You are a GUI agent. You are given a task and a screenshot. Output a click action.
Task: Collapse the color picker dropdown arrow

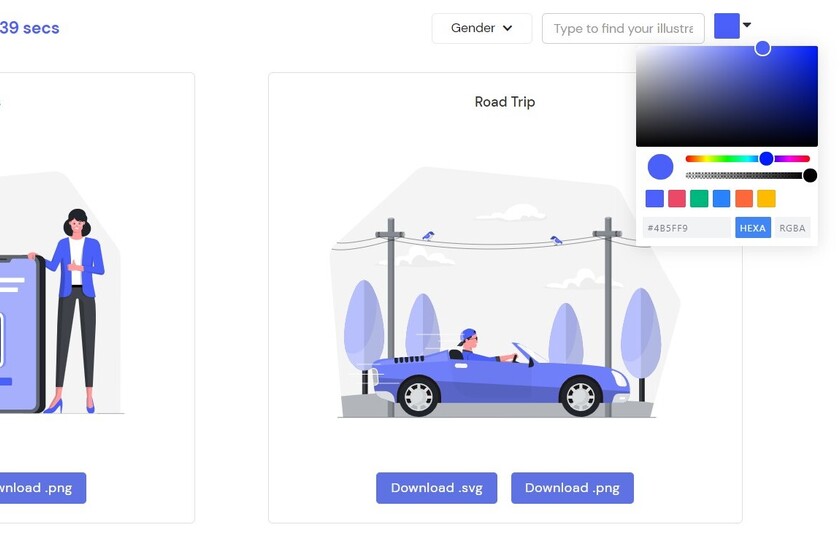click(747, 25)
